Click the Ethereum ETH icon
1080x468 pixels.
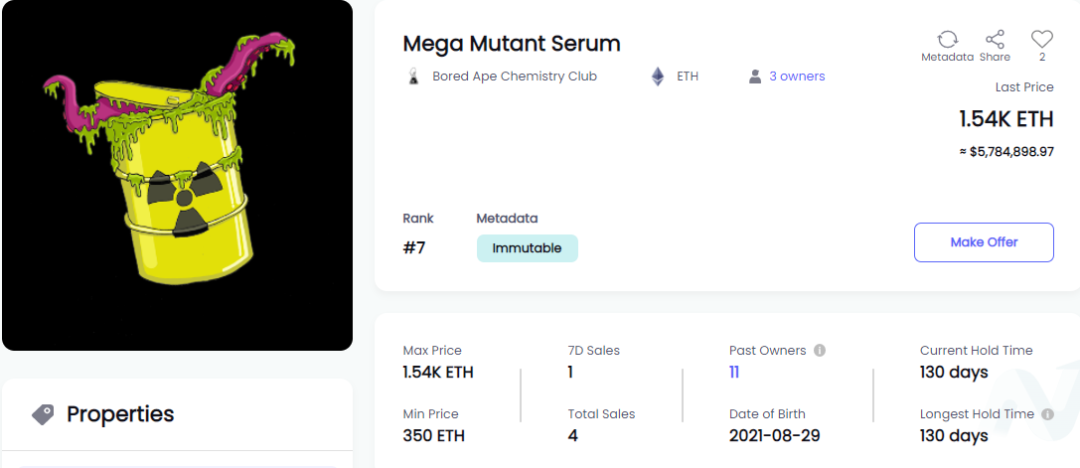(x=658, y=77)
